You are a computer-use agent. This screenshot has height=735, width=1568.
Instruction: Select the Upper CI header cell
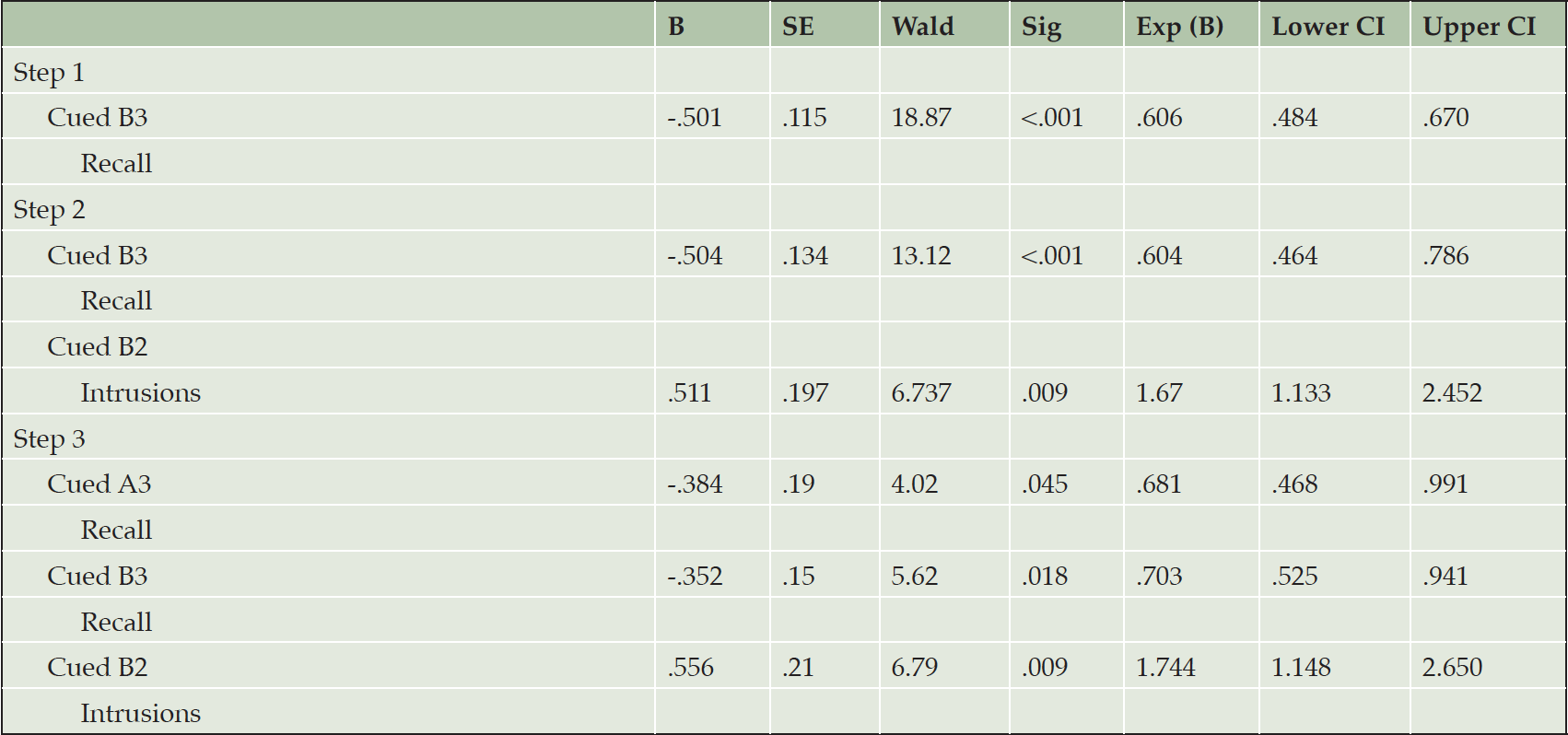1479,28
